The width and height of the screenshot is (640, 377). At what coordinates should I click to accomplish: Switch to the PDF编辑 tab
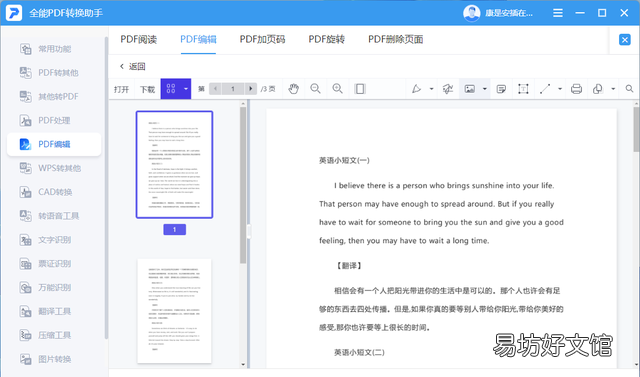pos(198,39)
